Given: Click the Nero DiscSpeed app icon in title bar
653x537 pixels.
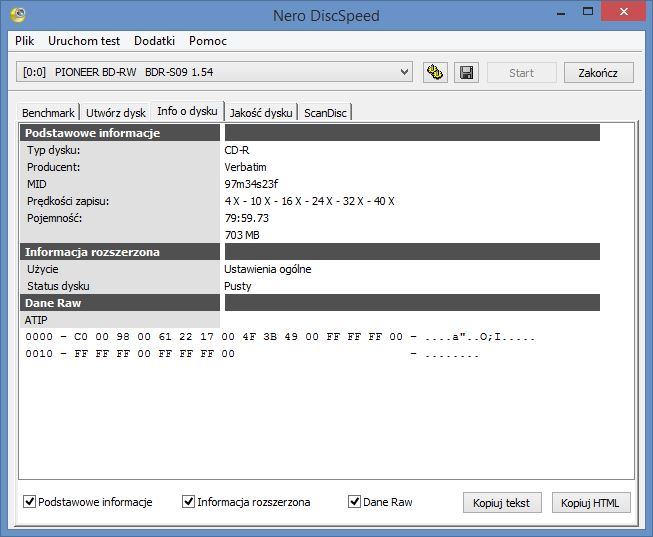Looking at the screenshot, I should (18, 15).
